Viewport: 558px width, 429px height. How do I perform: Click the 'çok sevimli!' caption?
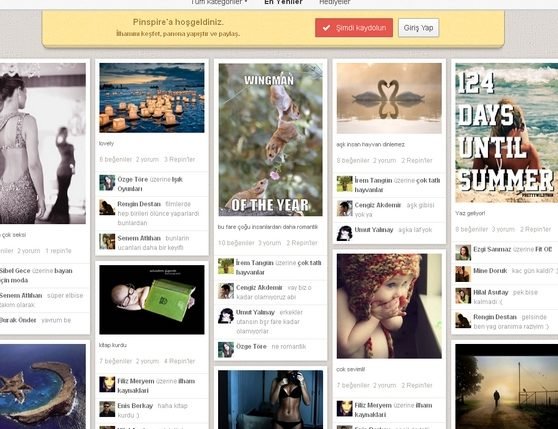click(x=351, y=369)
